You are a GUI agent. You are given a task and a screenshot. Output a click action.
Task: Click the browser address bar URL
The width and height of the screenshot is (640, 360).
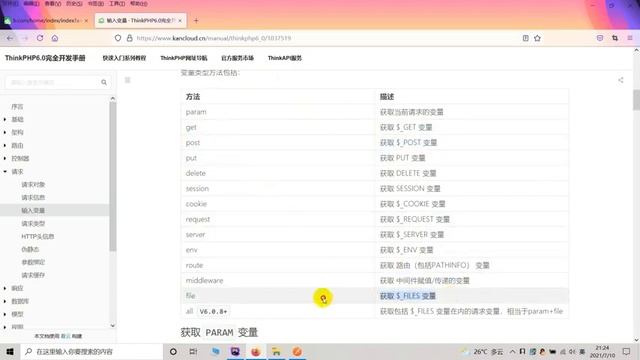pyautogui.click(x=214, y=38)
